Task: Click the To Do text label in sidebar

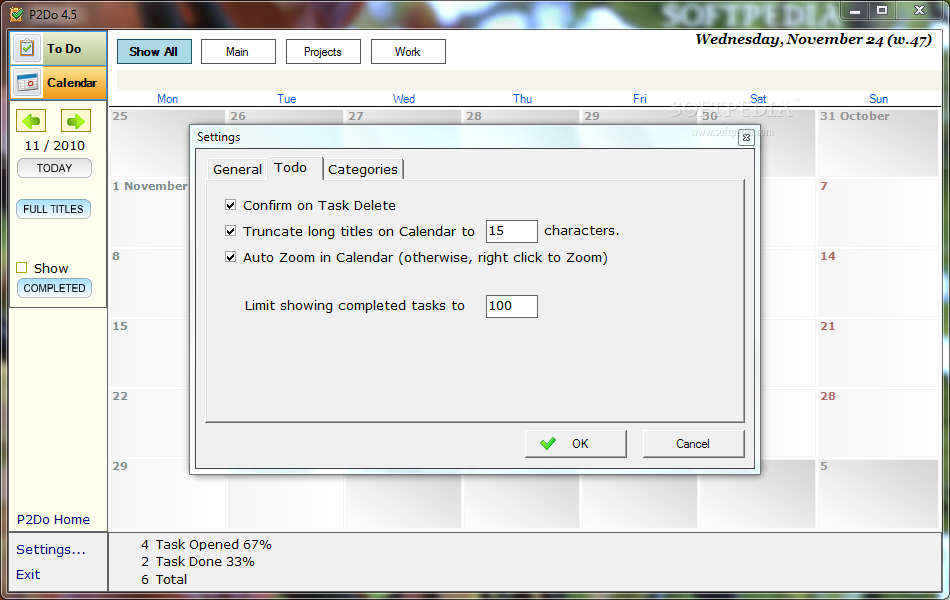Action: 64,48
